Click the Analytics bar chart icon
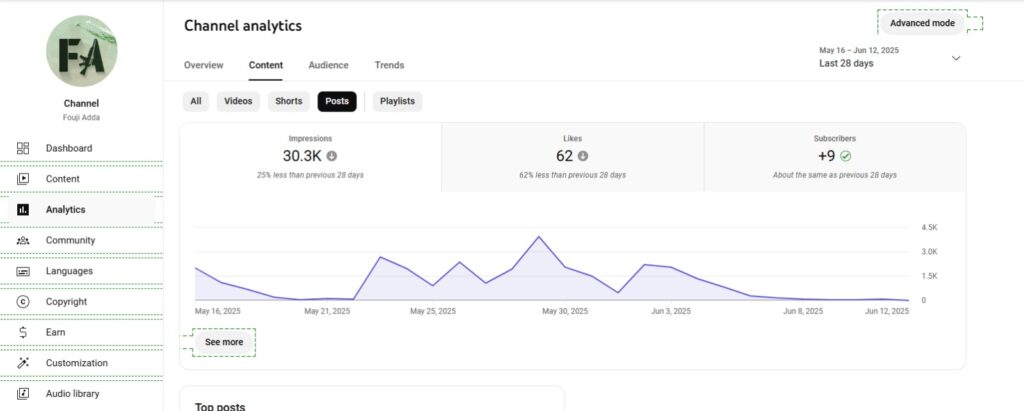The height and width of the screenshot is (411, 1024). click(23, 210)
